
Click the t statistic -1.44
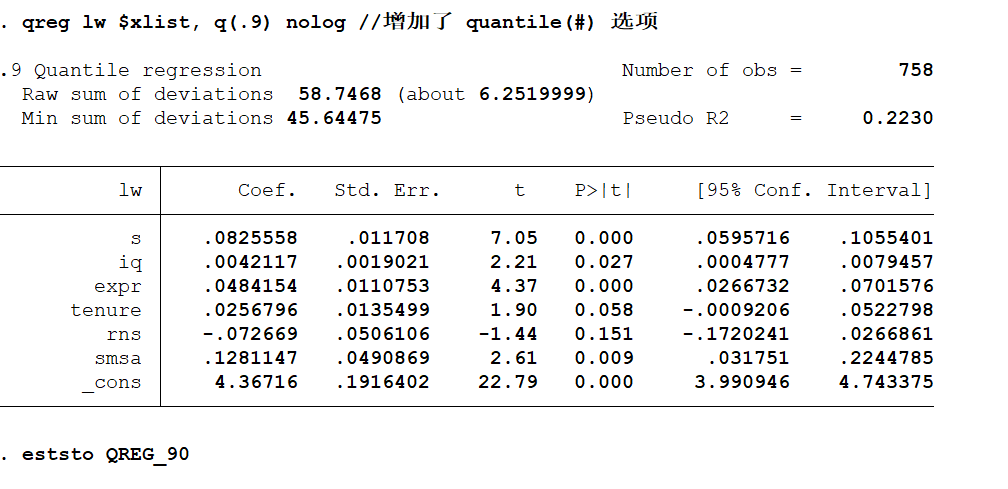click(508, 334)
